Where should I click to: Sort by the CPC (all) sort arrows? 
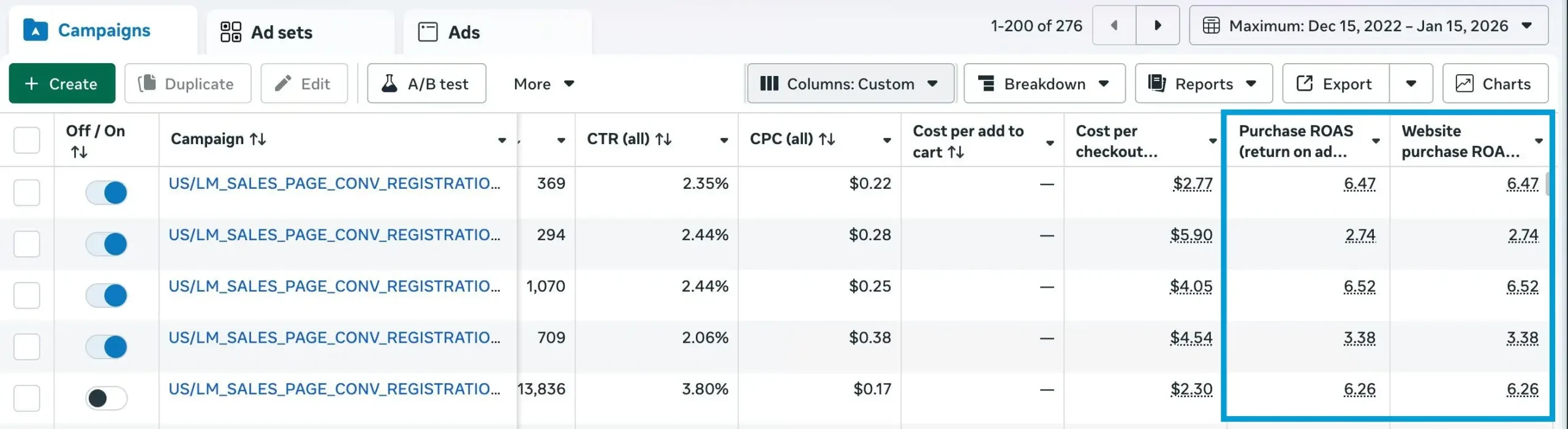click(827, 140)
